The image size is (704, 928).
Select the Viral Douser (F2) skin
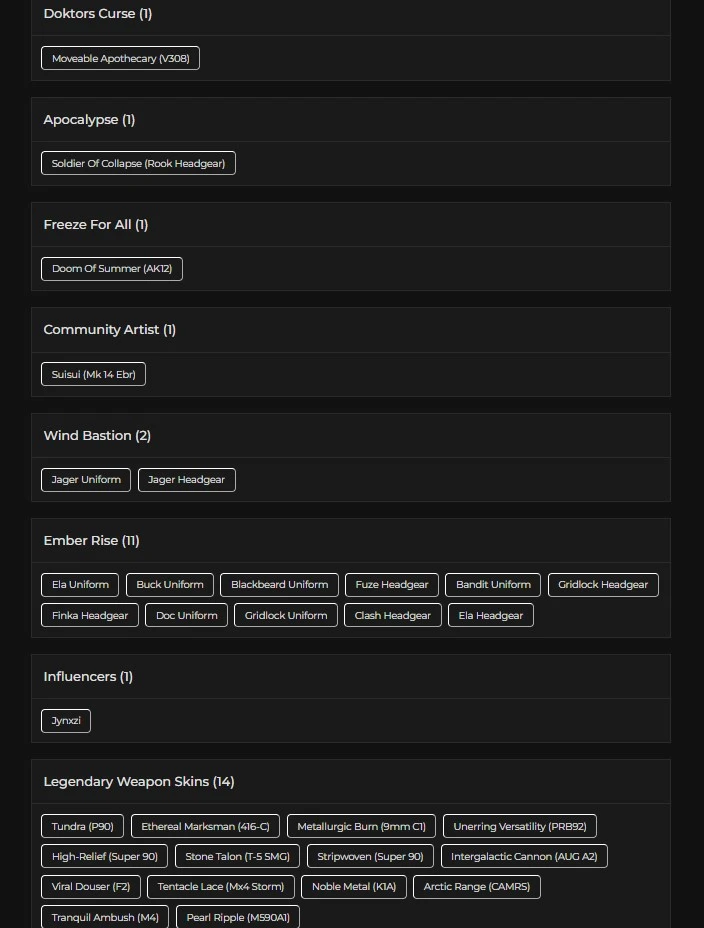point(91,886)
